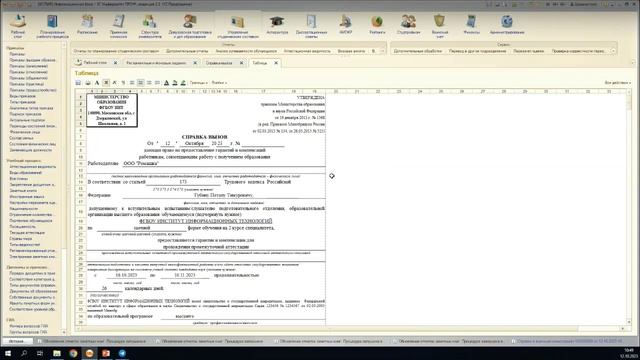
Task: Open Диссертационные советы section icon
Action: 311,25
